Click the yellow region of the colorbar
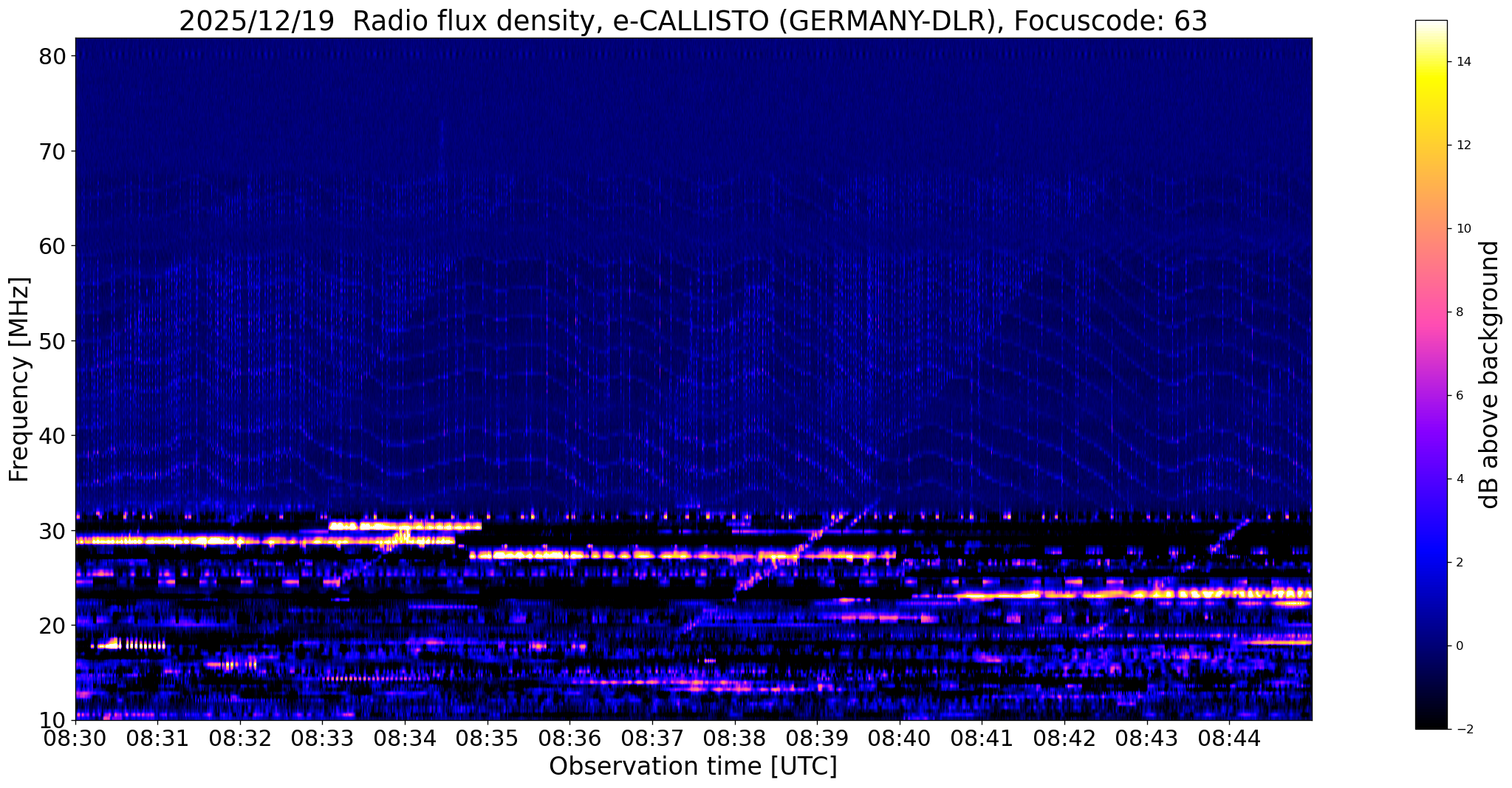The width and height of the screenshot is (1512, 788). (1431, 81)
